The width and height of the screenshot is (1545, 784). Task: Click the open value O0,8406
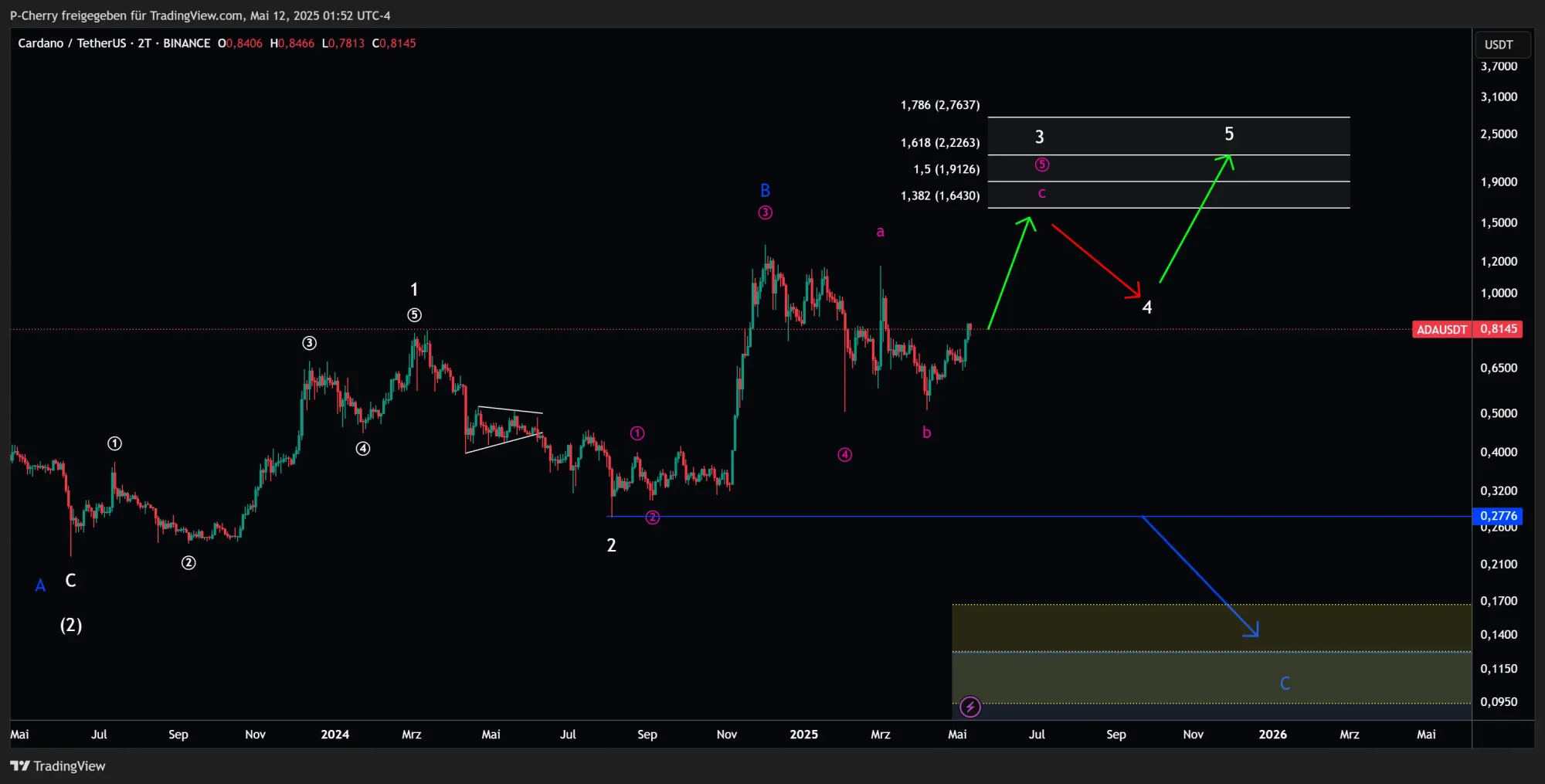point(240,43)
